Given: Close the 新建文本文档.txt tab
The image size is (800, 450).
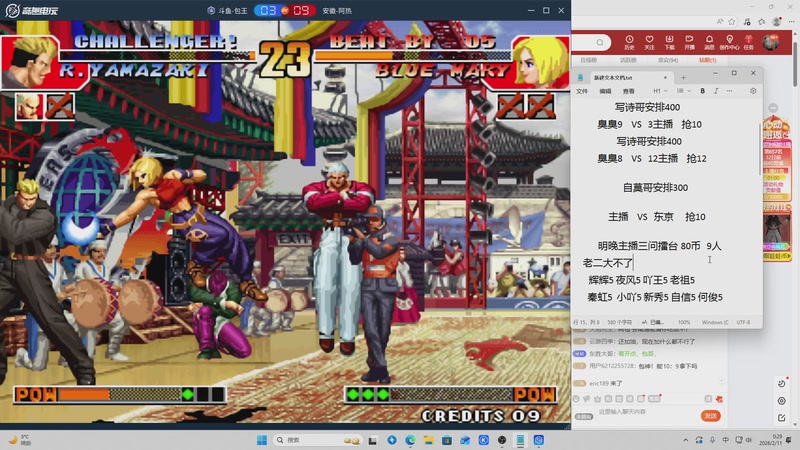Looking at the screenshot, I should tap(665, 78).
